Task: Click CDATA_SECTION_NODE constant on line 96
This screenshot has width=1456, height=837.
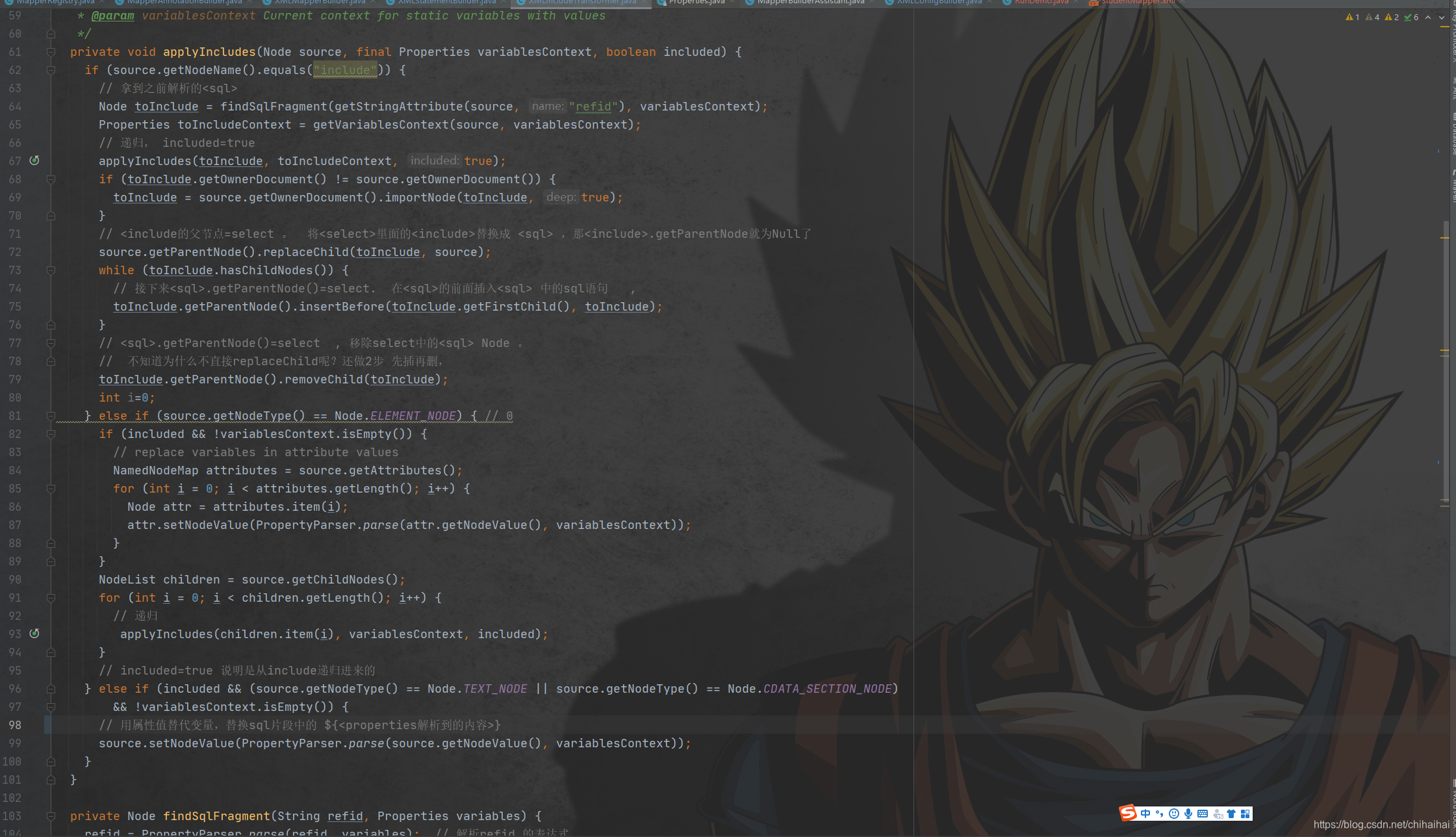Action: click(828, 689)
